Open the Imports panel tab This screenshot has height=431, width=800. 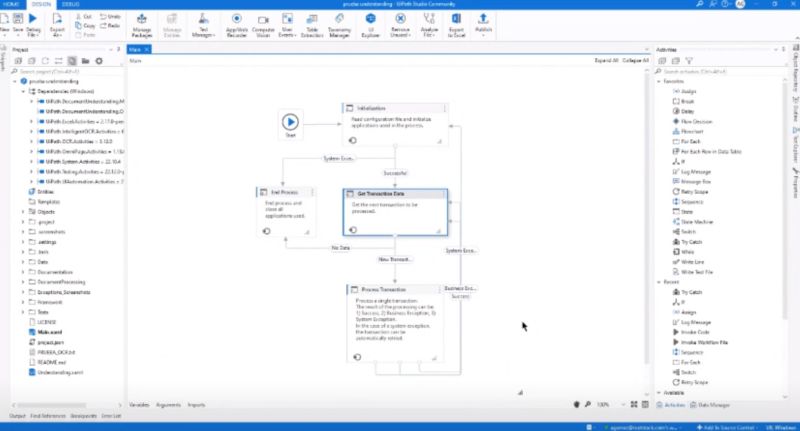196,405
